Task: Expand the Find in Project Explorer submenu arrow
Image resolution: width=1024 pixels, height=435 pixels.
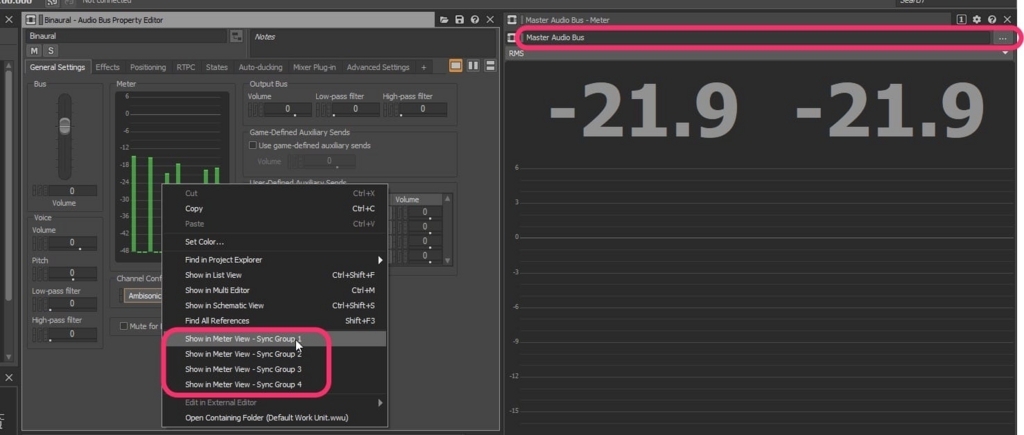Action: tap(380, 260)
